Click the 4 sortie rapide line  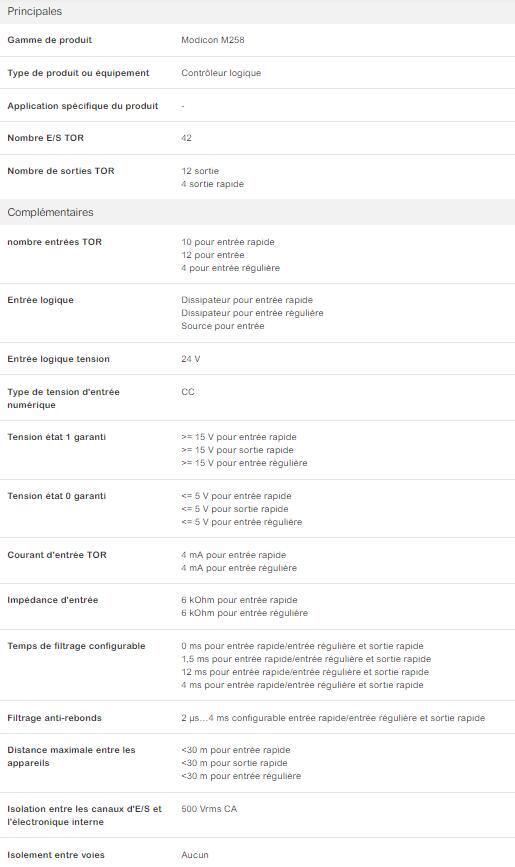212,184
